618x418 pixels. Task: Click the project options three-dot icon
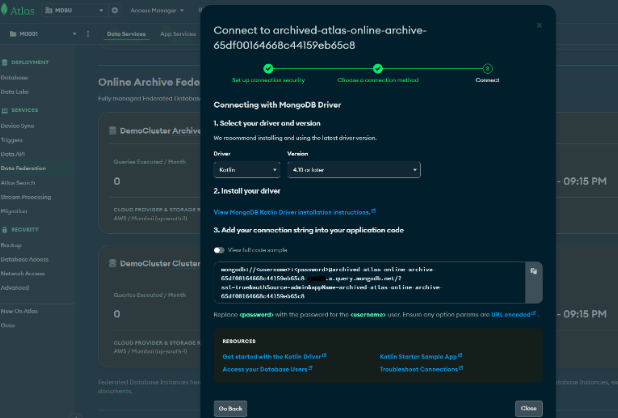pos(88,34)
